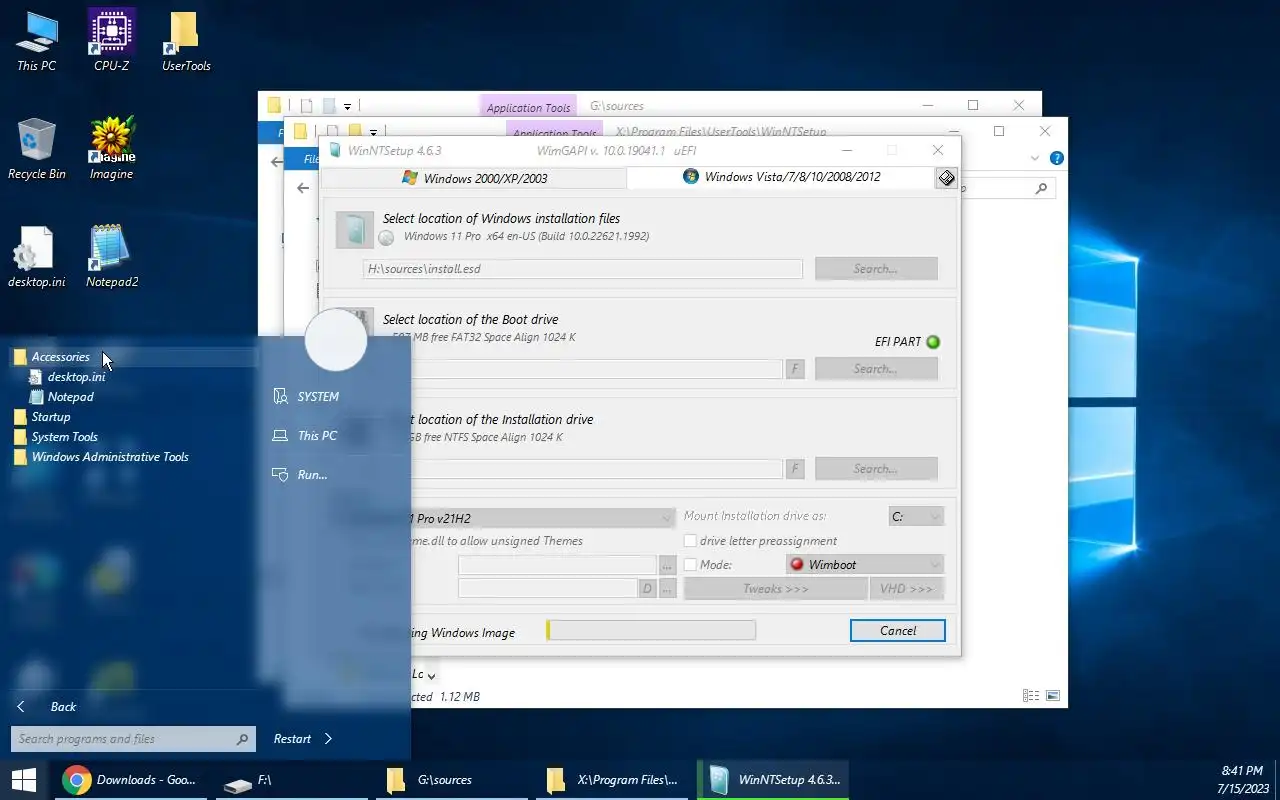The width and height of the screenshot is (1280, 800).
Task: Launch the Notepad2 desktop shortcut
Action: [111, 257]
